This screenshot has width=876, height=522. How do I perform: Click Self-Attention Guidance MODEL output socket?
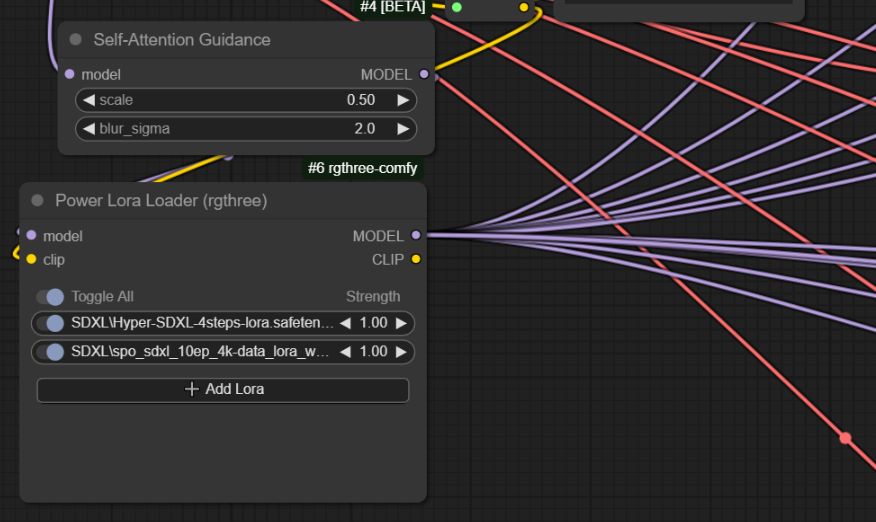coord(424,74)
